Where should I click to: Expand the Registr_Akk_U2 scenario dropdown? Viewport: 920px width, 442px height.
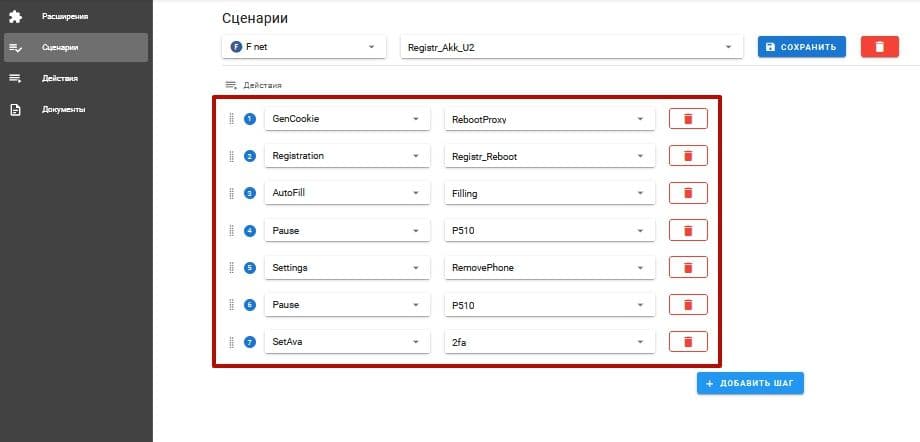click(570, 47)
